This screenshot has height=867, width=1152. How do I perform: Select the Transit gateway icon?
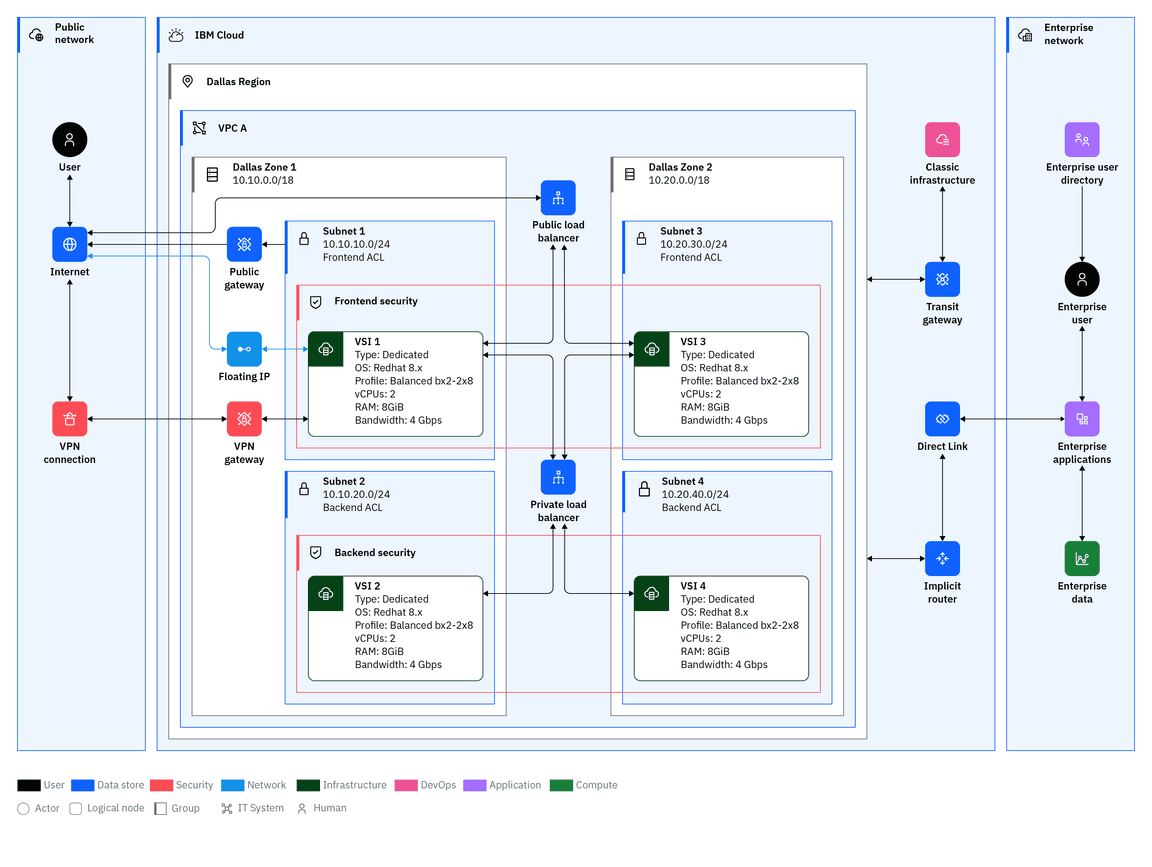[x=943, y=279]
